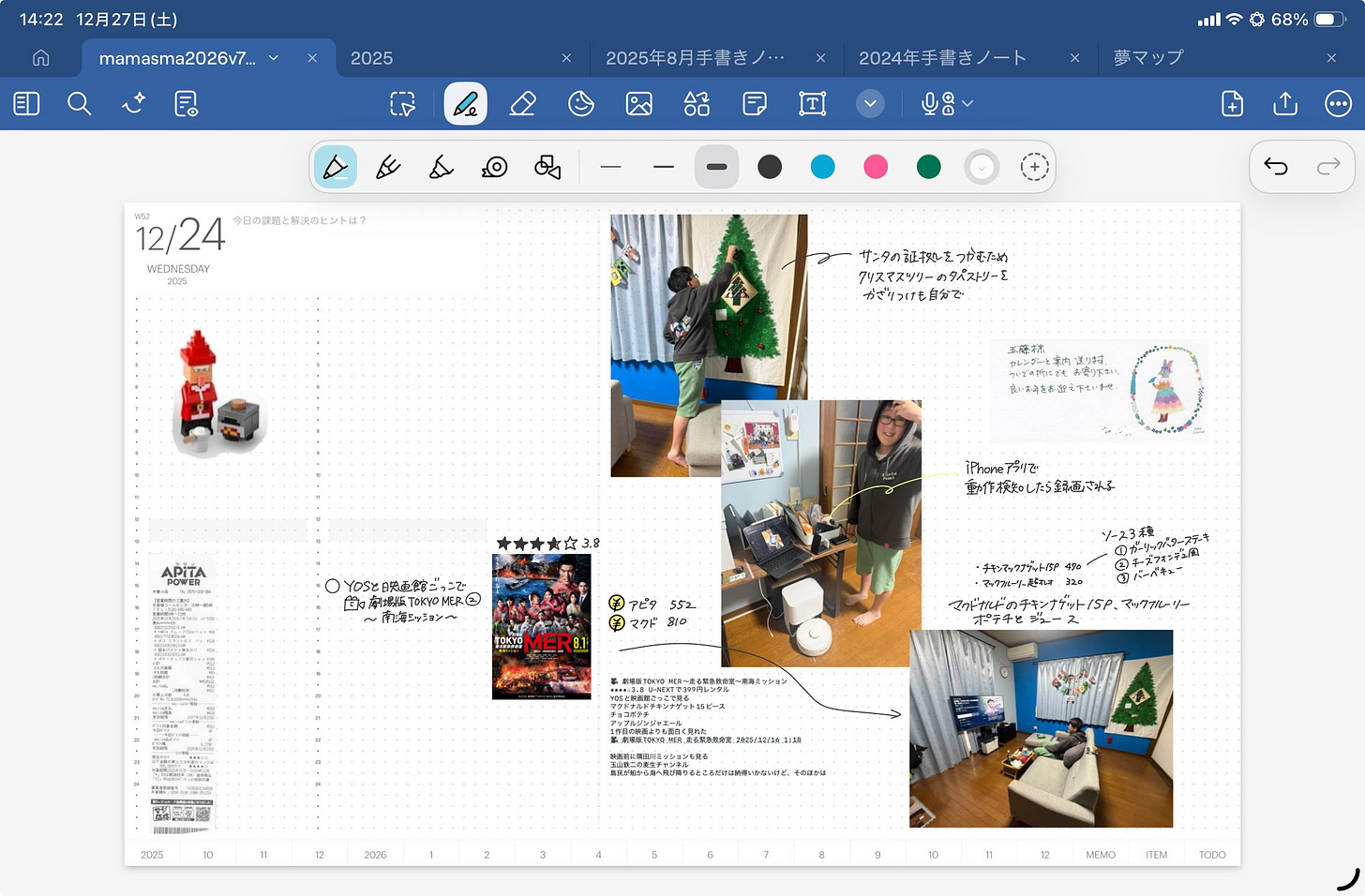Expand the mamasma2026 tab dropdown chevron
This screenshot has width=1365, height=896.
click(x=274, y=58)
